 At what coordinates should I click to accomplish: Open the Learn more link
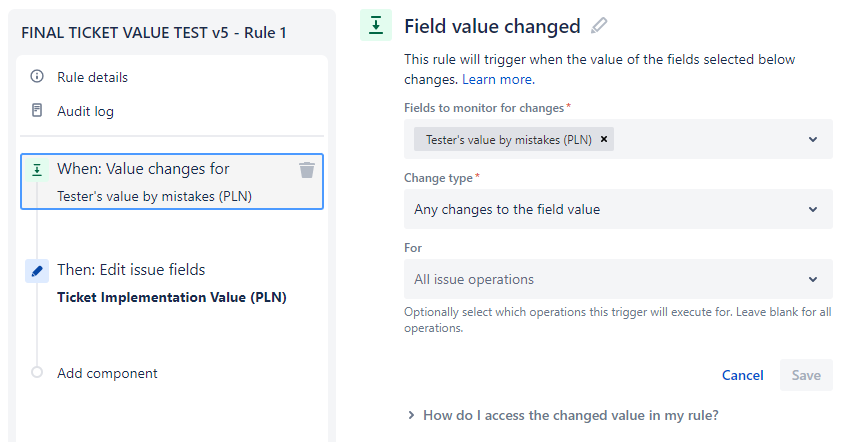click(x=498, y=79)
